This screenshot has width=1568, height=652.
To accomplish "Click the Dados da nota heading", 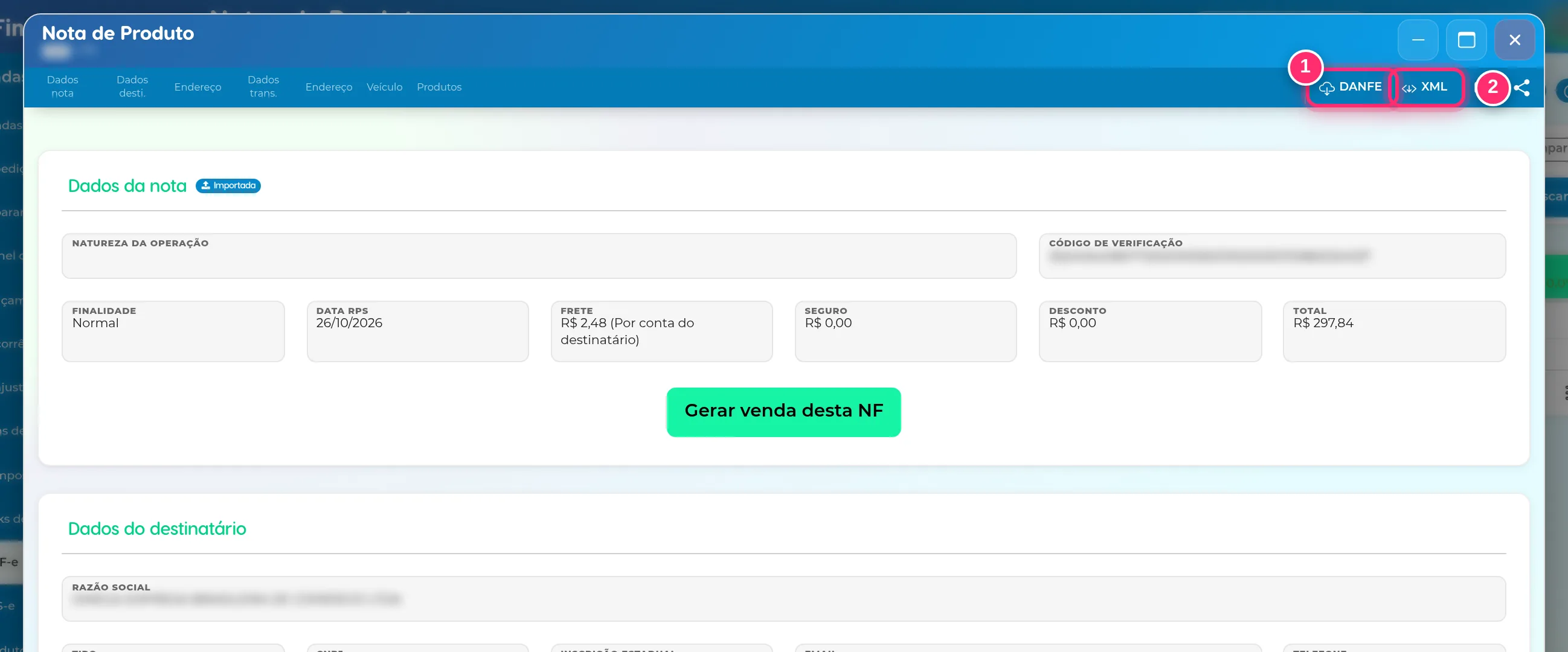I will [x=127, y=186].
